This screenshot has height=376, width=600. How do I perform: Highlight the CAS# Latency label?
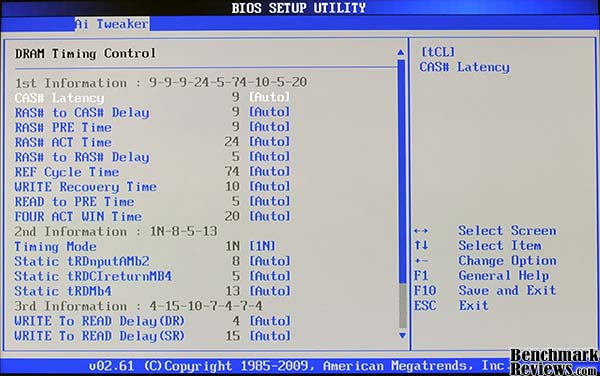point(59,98)
